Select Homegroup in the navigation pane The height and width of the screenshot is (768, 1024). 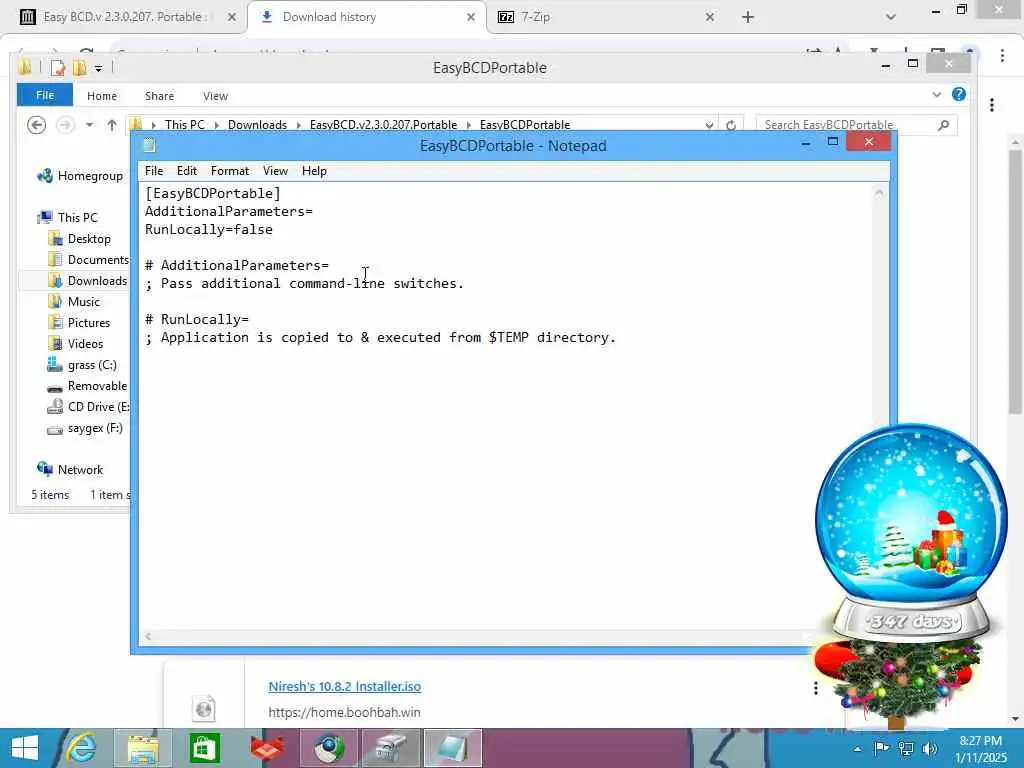pyautogui.click(x=90, y=176)
